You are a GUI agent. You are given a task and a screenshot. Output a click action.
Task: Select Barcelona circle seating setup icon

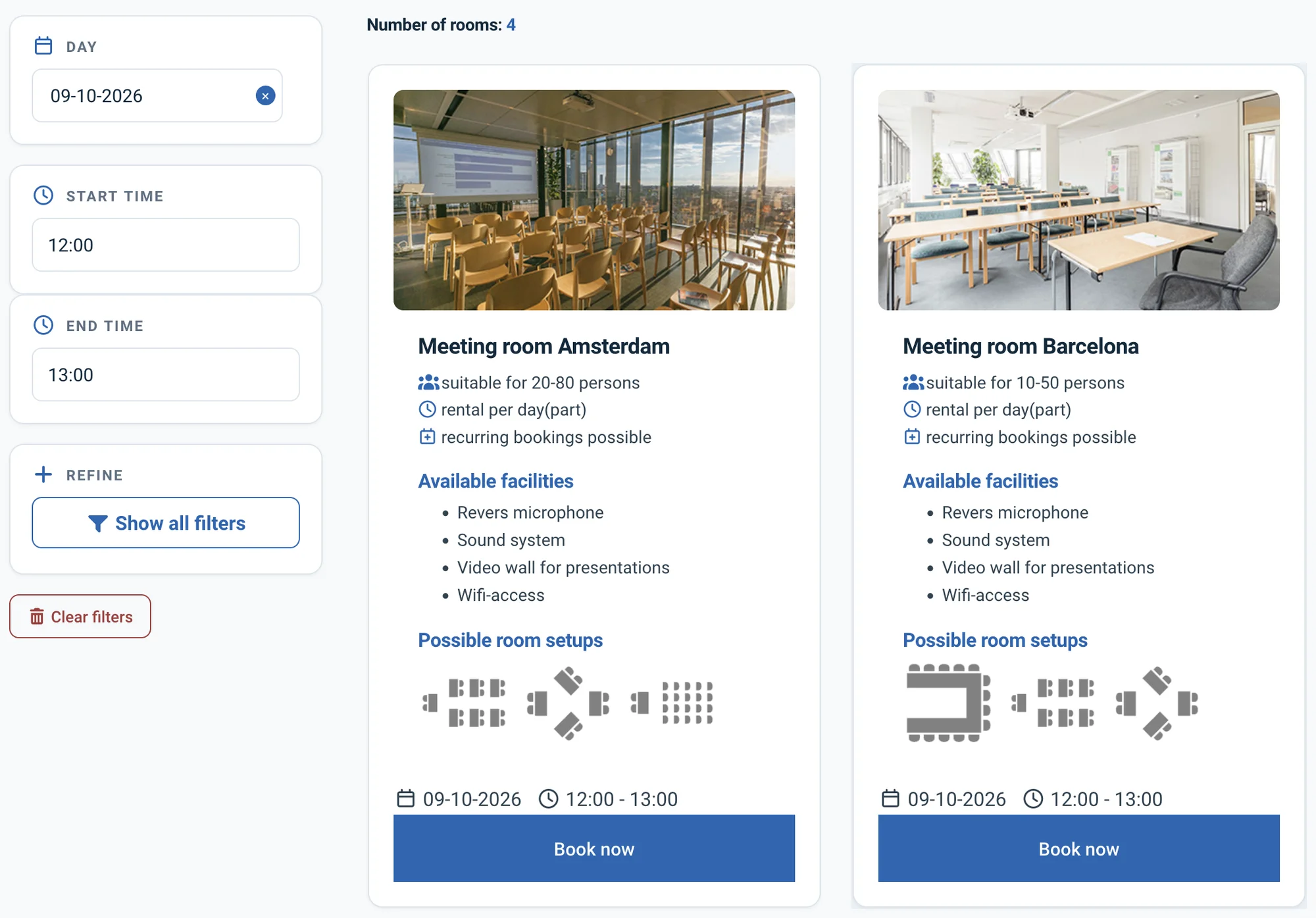point(1157,703)
